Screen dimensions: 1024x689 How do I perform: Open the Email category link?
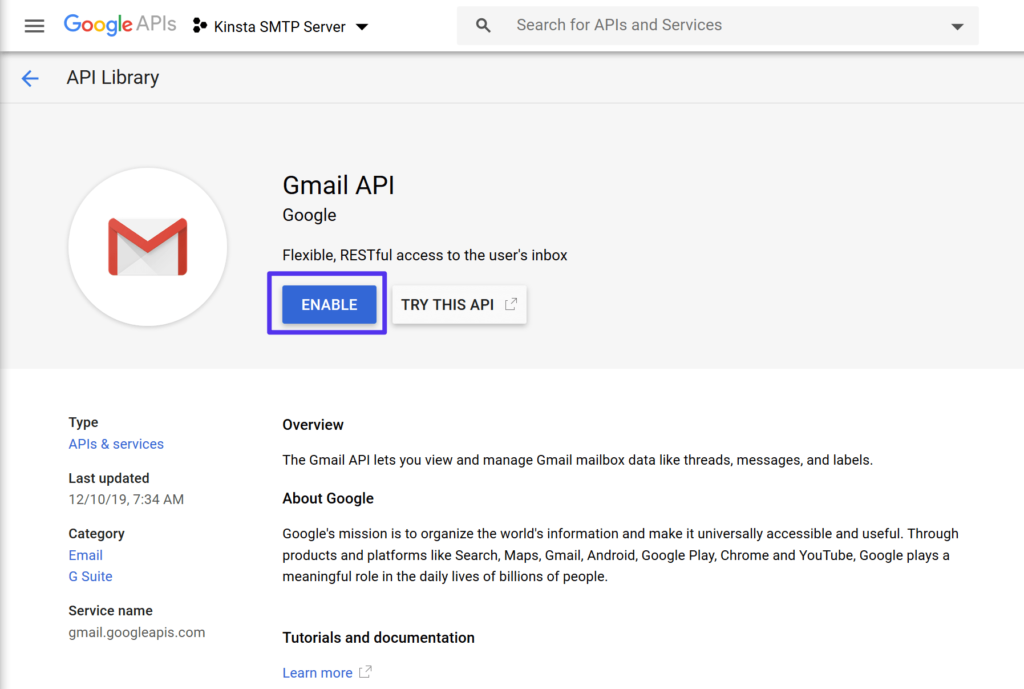pos(85,555)
